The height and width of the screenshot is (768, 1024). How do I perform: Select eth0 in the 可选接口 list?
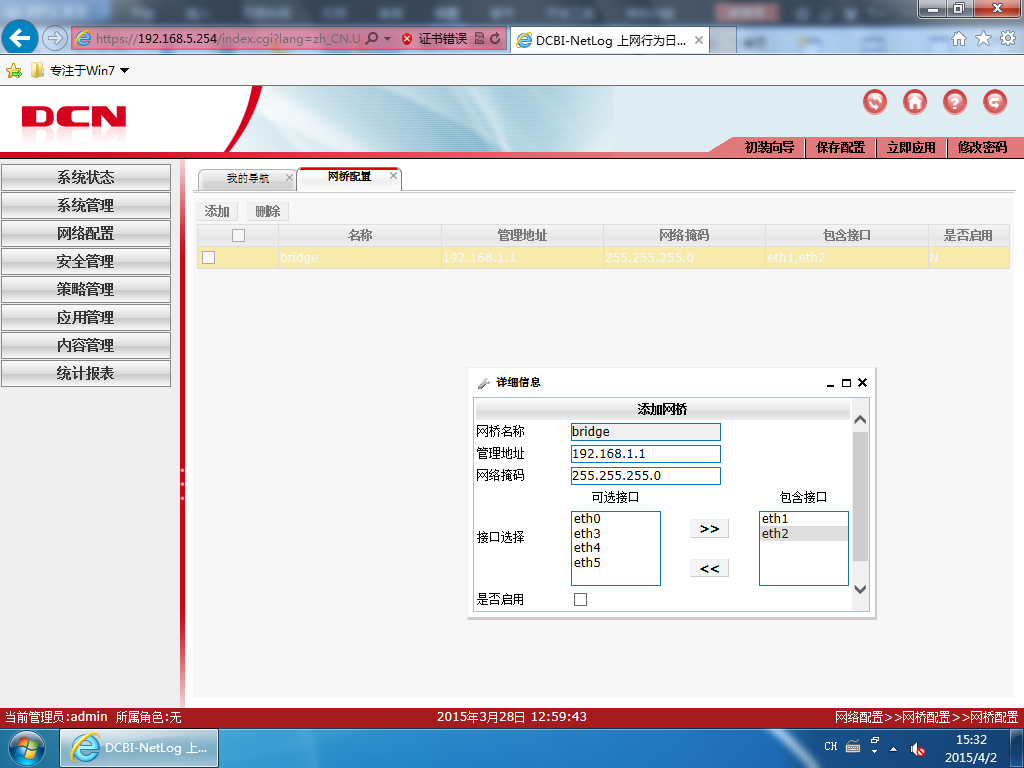[616, 519]
